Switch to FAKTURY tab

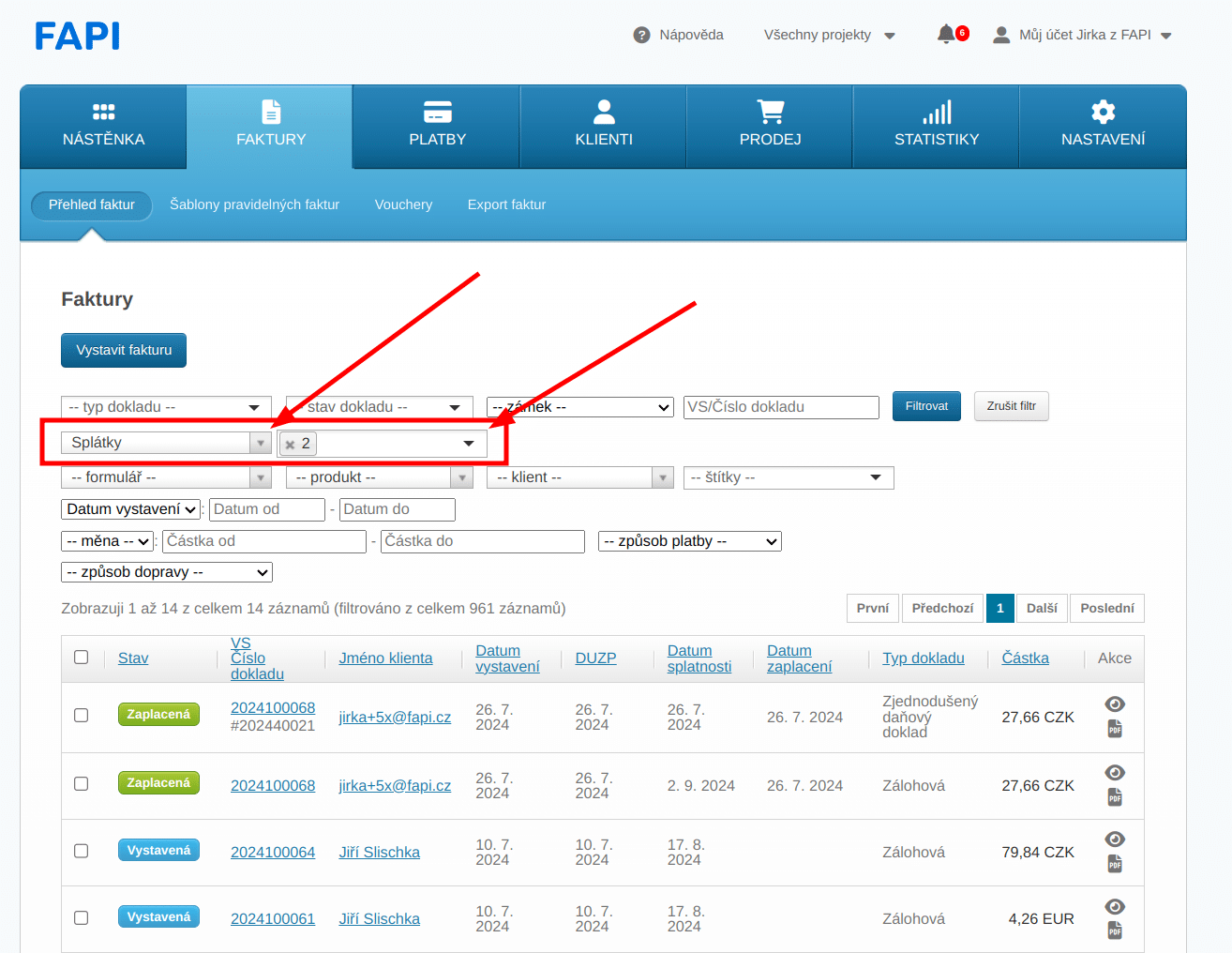pos(270,127)
